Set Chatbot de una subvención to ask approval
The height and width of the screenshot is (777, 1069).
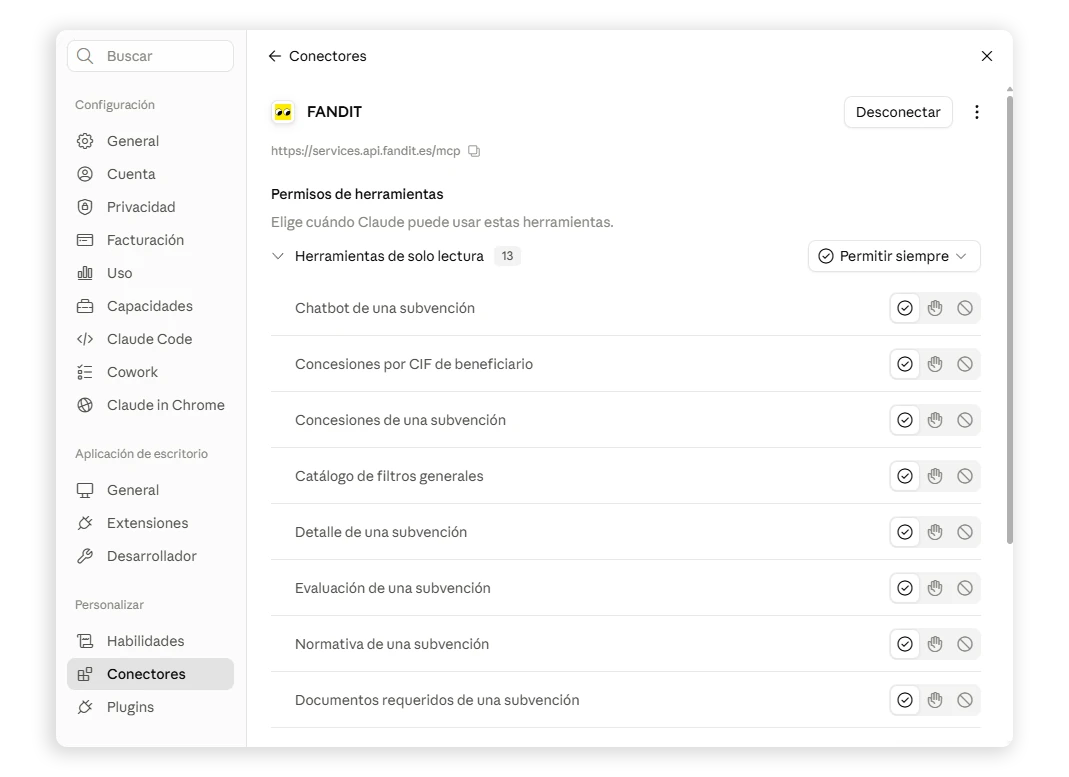point(935,308)
